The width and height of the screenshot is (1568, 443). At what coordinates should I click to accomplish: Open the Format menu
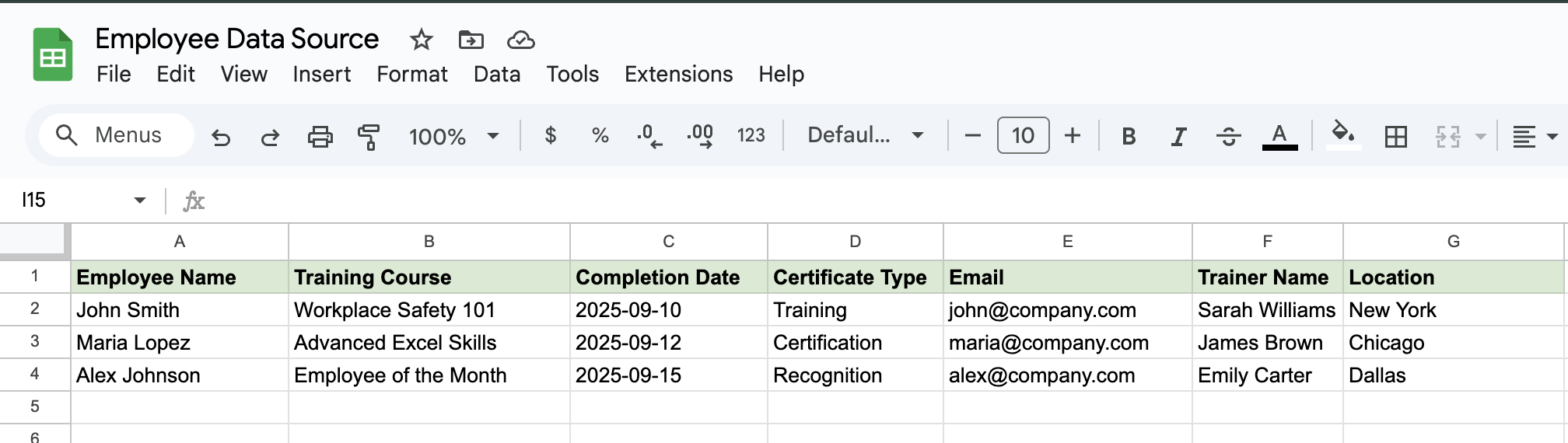click(412, 74)
